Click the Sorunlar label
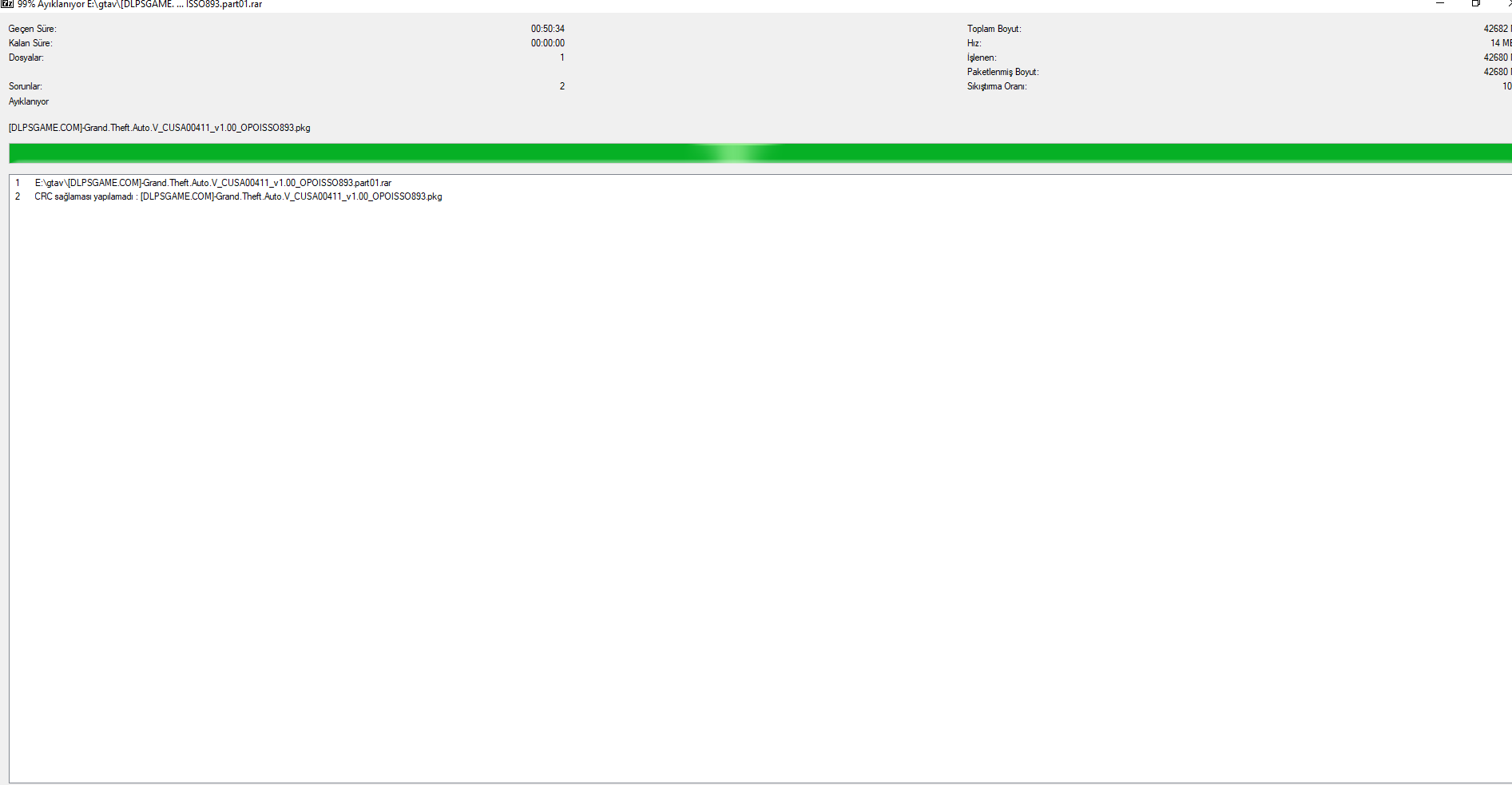1512x785 pixels. [25, 86]
